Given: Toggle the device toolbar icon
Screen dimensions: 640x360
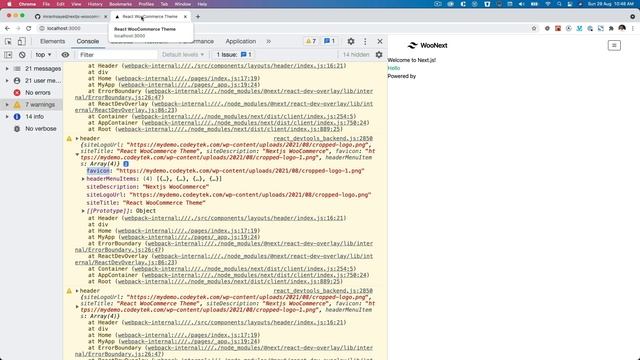Looking at the screenshot, I should 21,41.
